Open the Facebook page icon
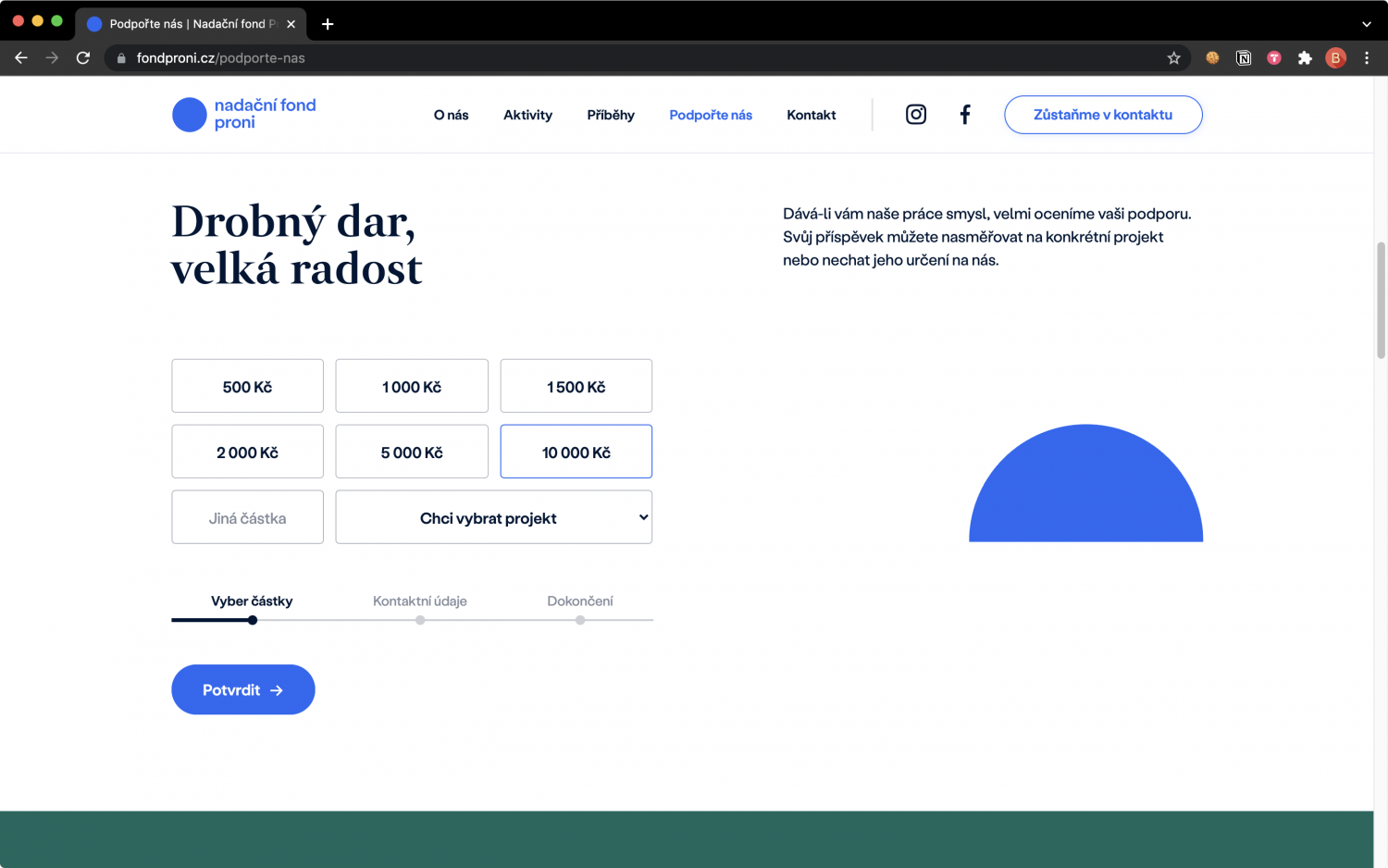 964,115
